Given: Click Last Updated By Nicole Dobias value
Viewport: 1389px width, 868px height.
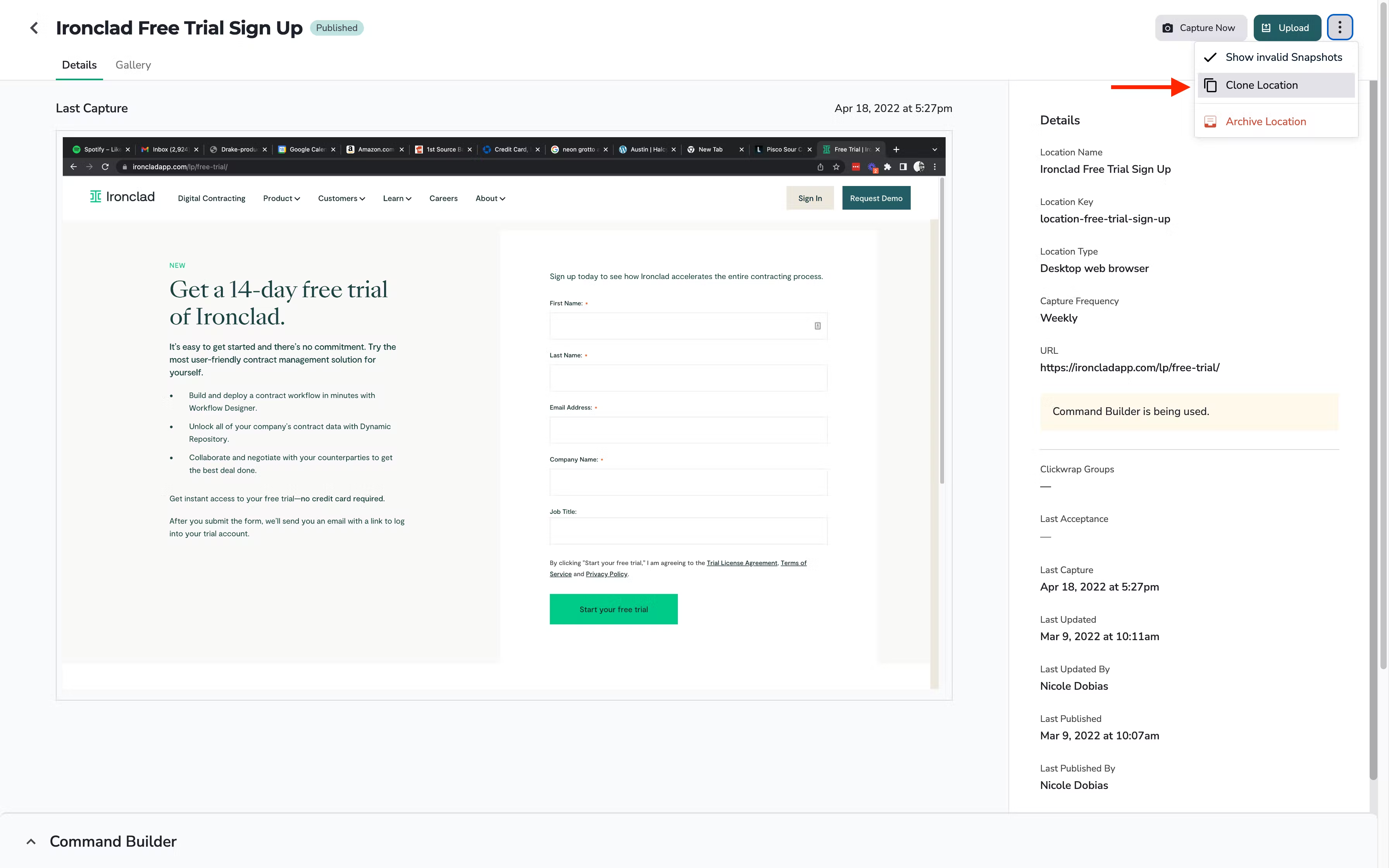Looking at the screenshot, I should click(x=1073, y=686).
